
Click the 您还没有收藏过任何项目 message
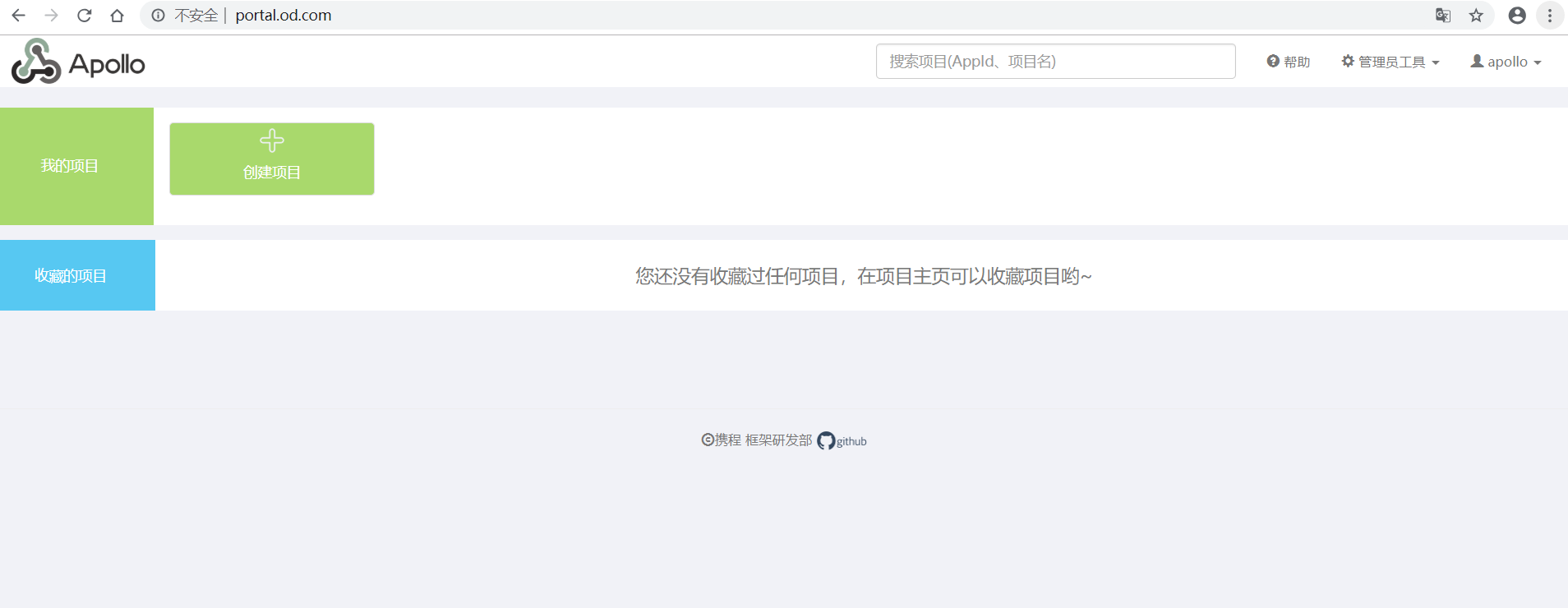[863, 276]
